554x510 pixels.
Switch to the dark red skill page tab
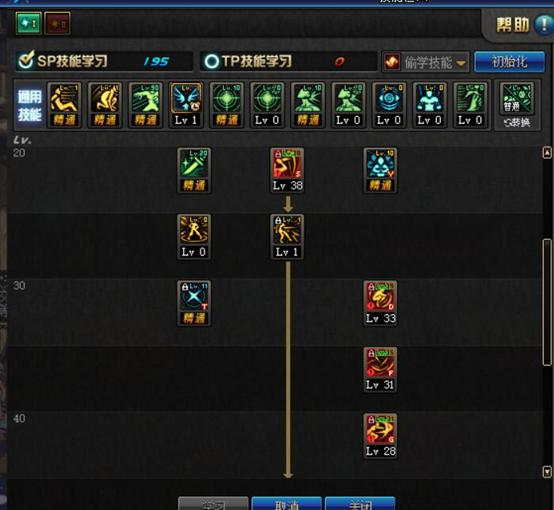click(x=57, y=23)
